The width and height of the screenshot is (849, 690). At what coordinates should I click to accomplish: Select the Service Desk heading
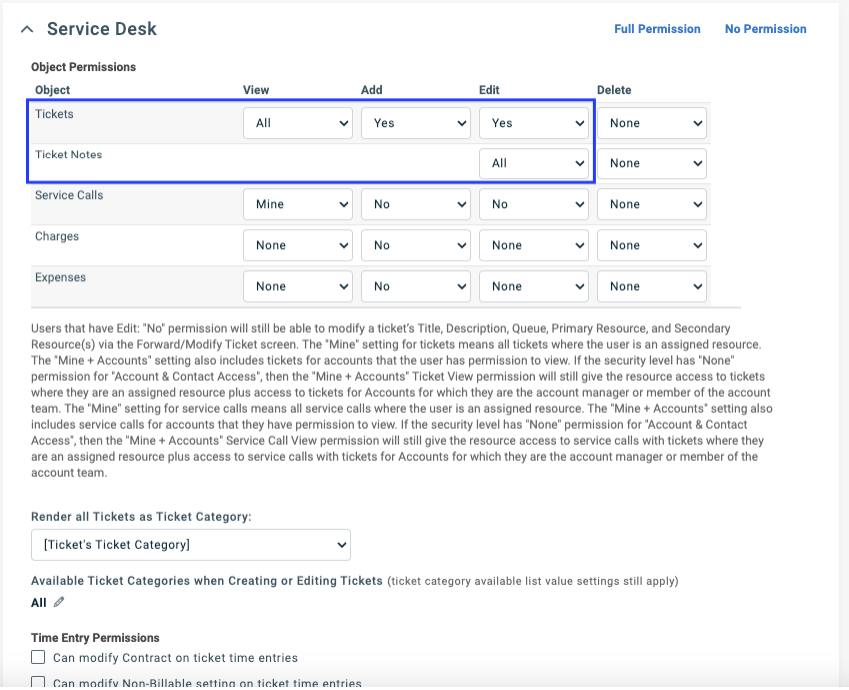[102, 29]
